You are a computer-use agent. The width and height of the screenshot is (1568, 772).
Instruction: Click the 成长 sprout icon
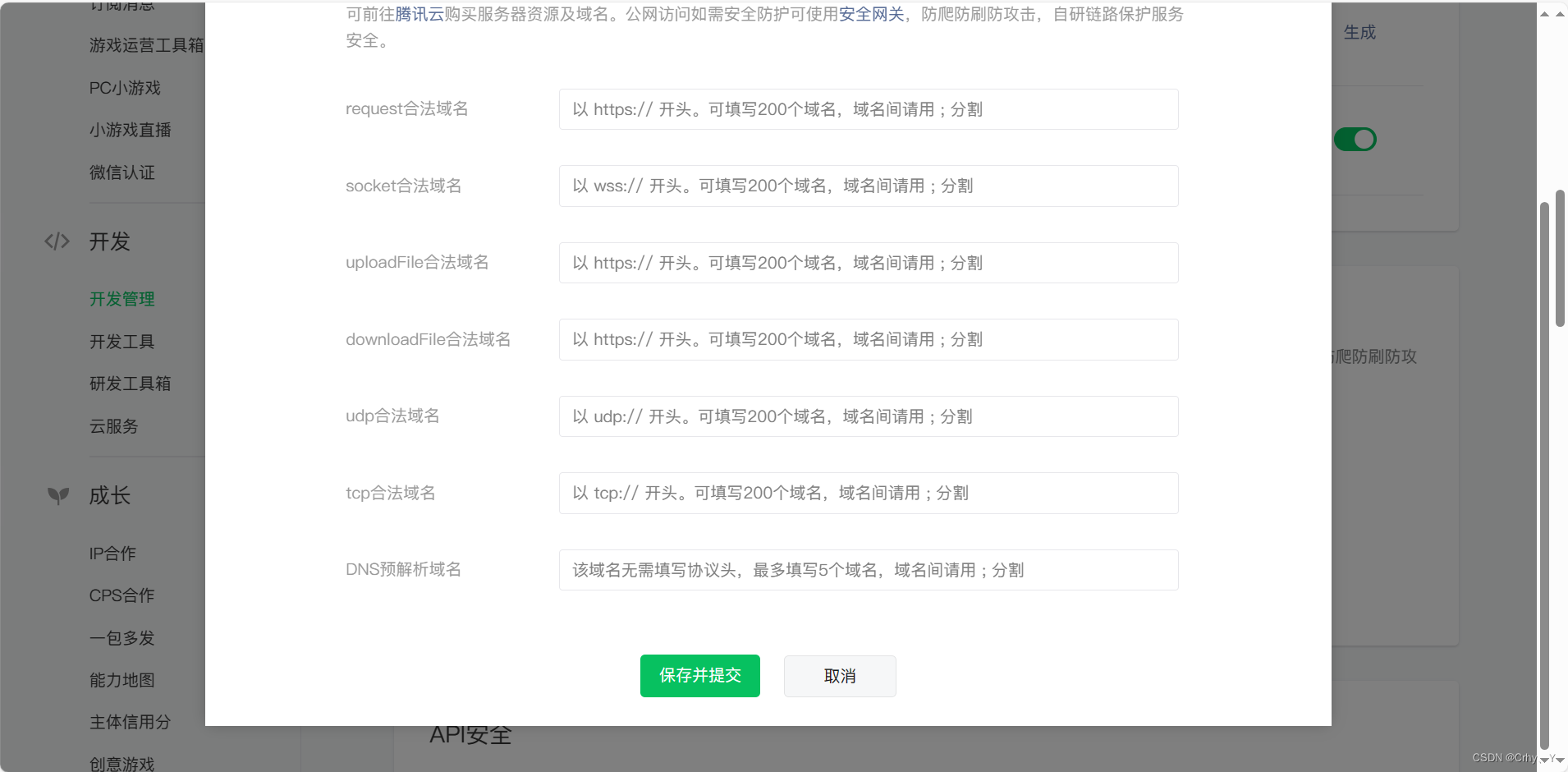[57, 495]
